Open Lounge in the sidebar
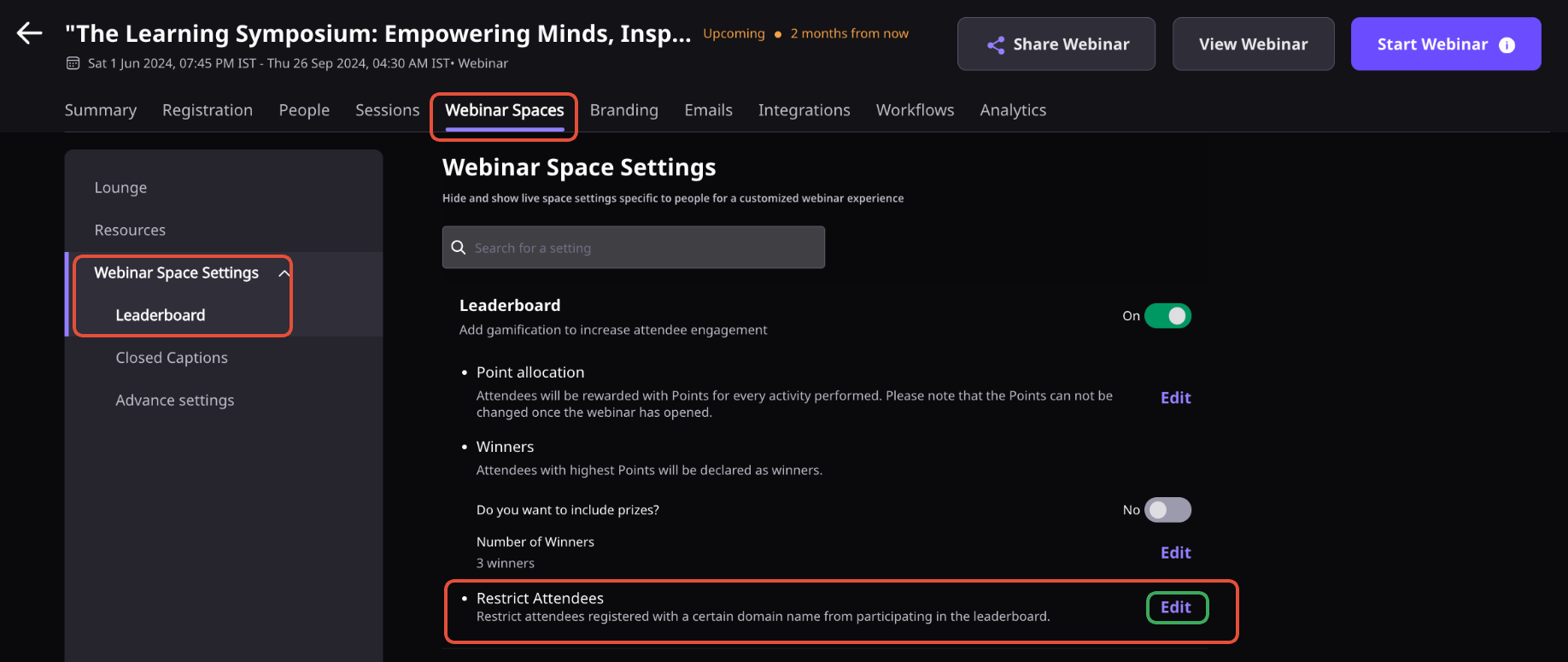Viewport: 1568px width, 662px height. (x=120, y=188)
